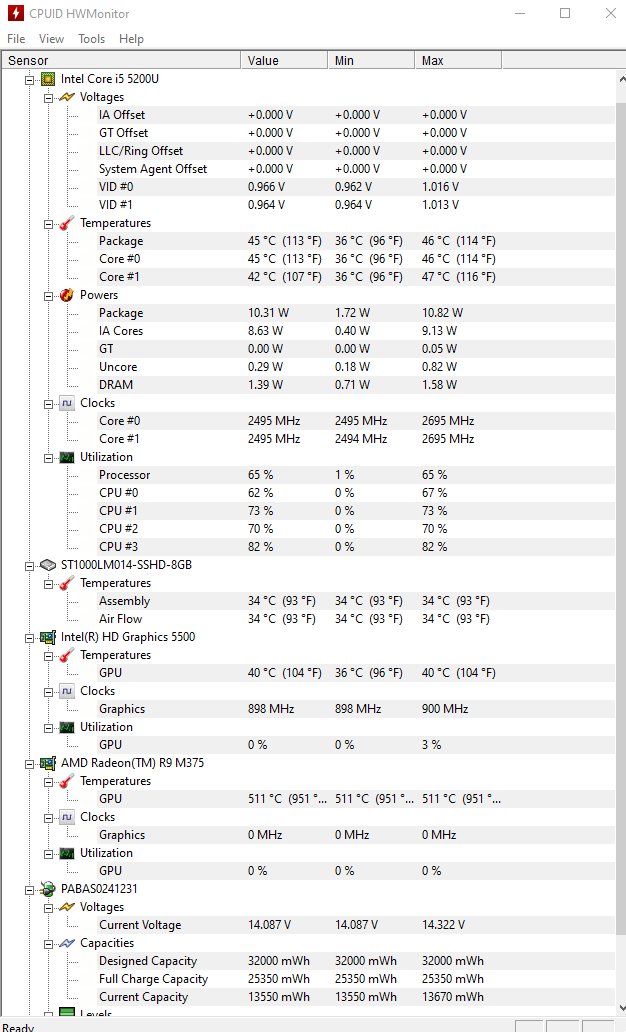Open the View menu

point(51,39)
